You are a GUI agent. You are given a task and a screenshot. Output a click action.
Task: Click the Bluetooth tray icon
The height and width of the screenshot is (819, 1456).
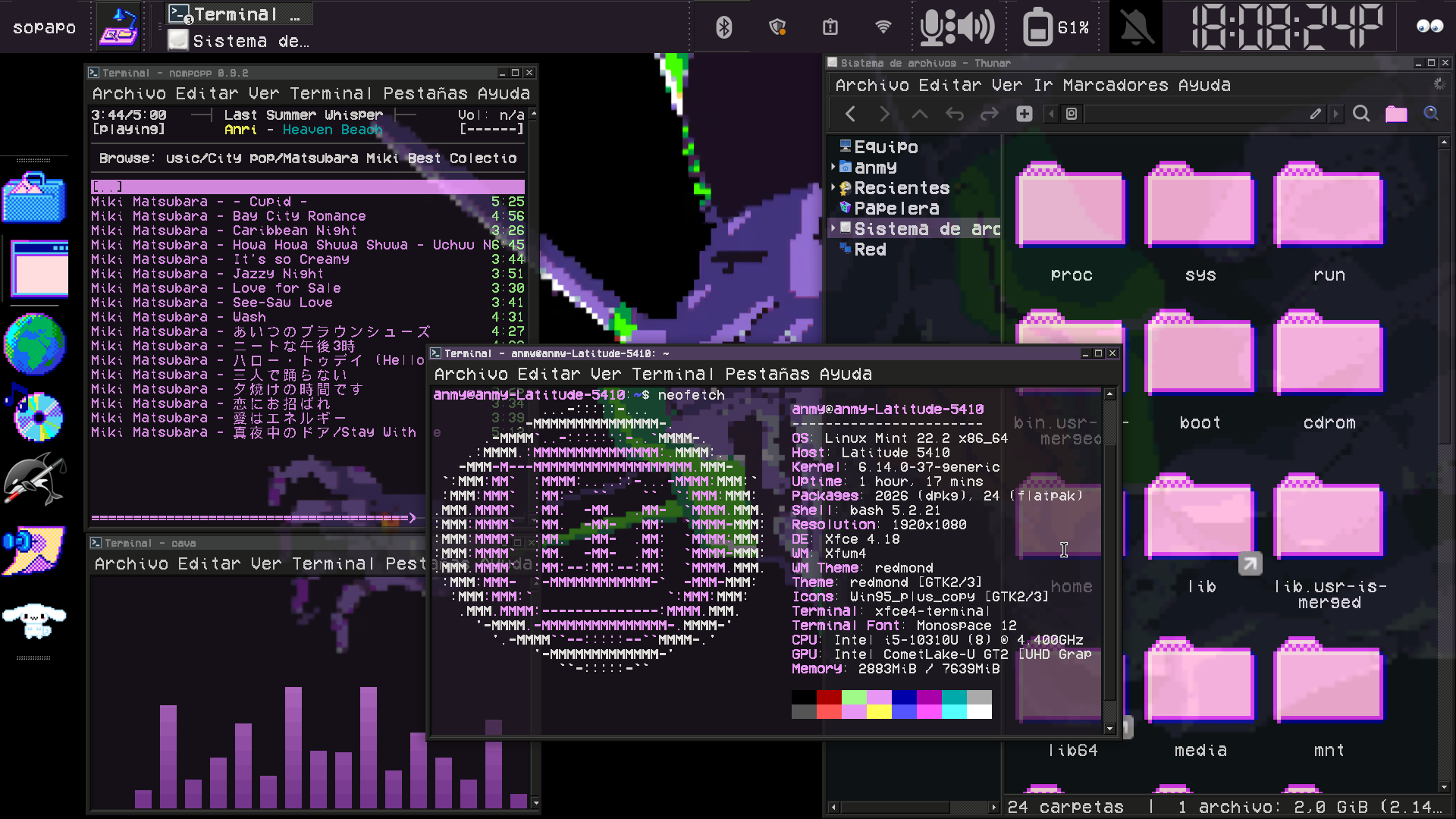pos(723,27)
